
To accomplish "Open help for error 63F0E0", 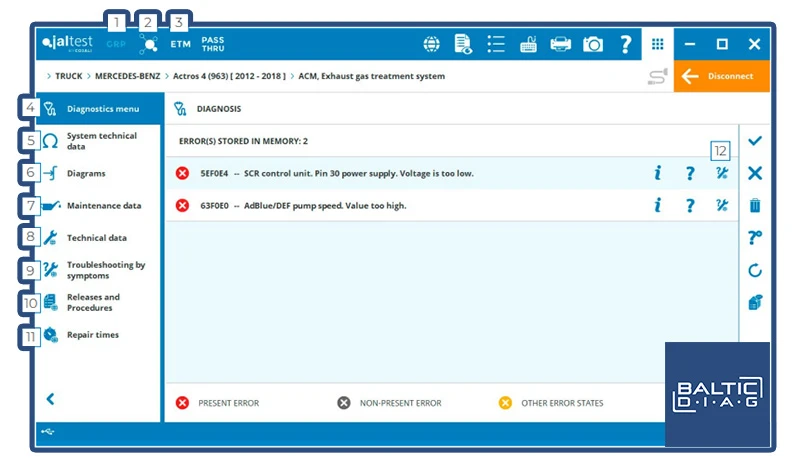I will tap(690, 205).
